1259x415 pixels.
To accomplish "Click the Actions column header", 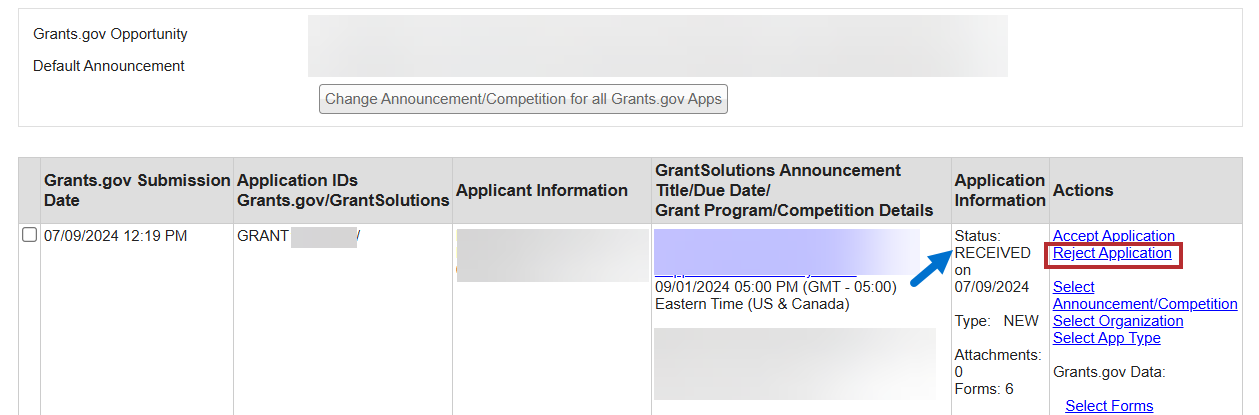I will click(x=1083, y=190).
